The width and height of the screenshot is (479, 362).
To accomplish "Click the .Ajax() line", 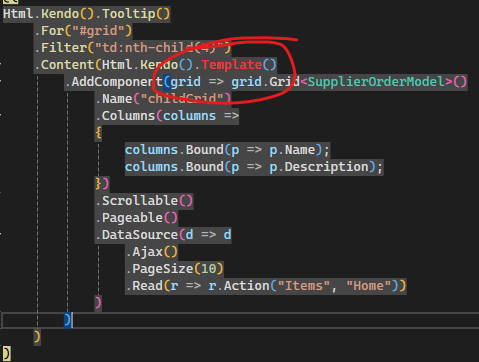I will pyautogui.click(x=151, y=252).
